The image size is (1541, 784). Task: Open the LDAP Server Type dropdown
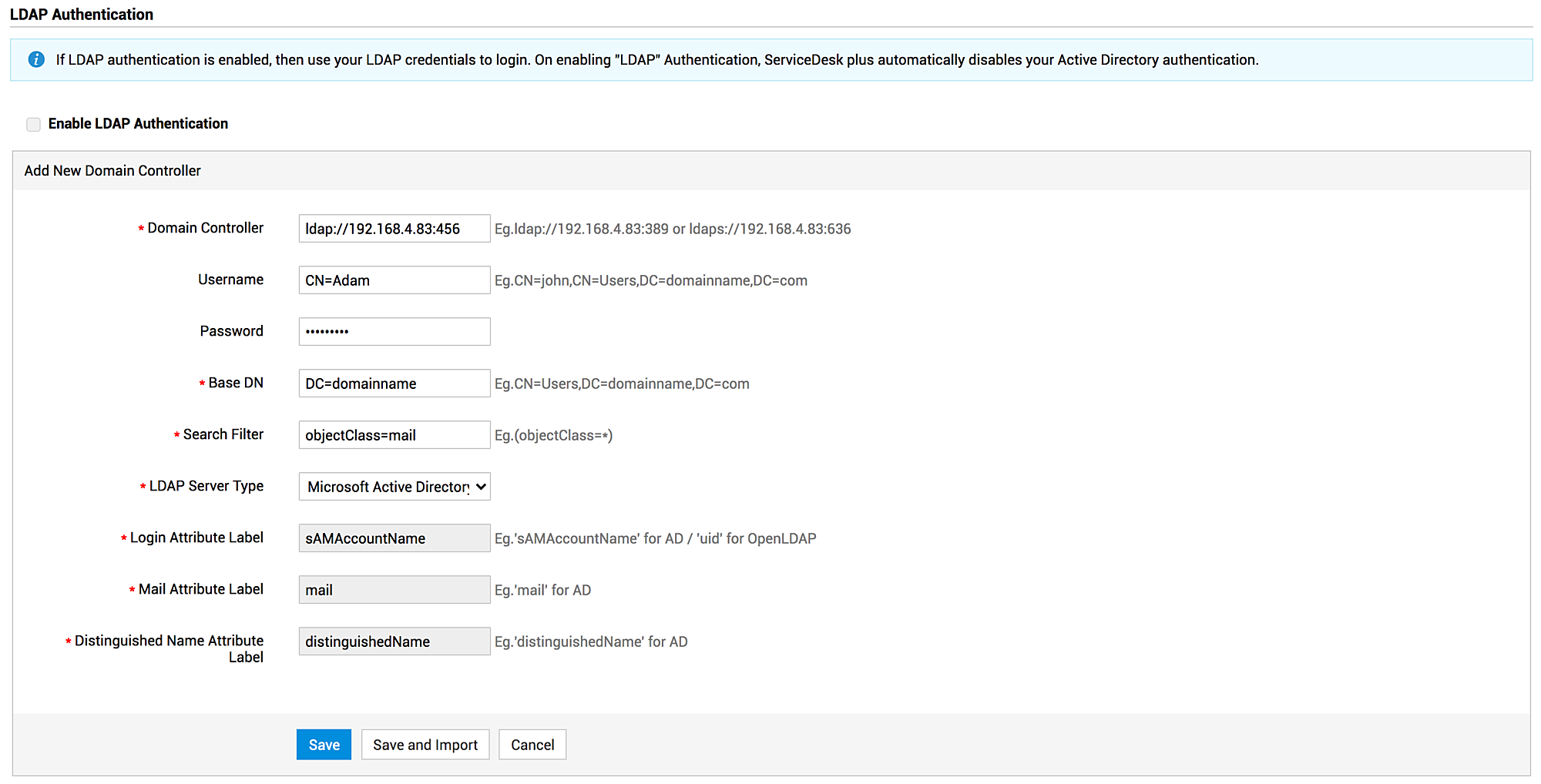coord(394,486)
